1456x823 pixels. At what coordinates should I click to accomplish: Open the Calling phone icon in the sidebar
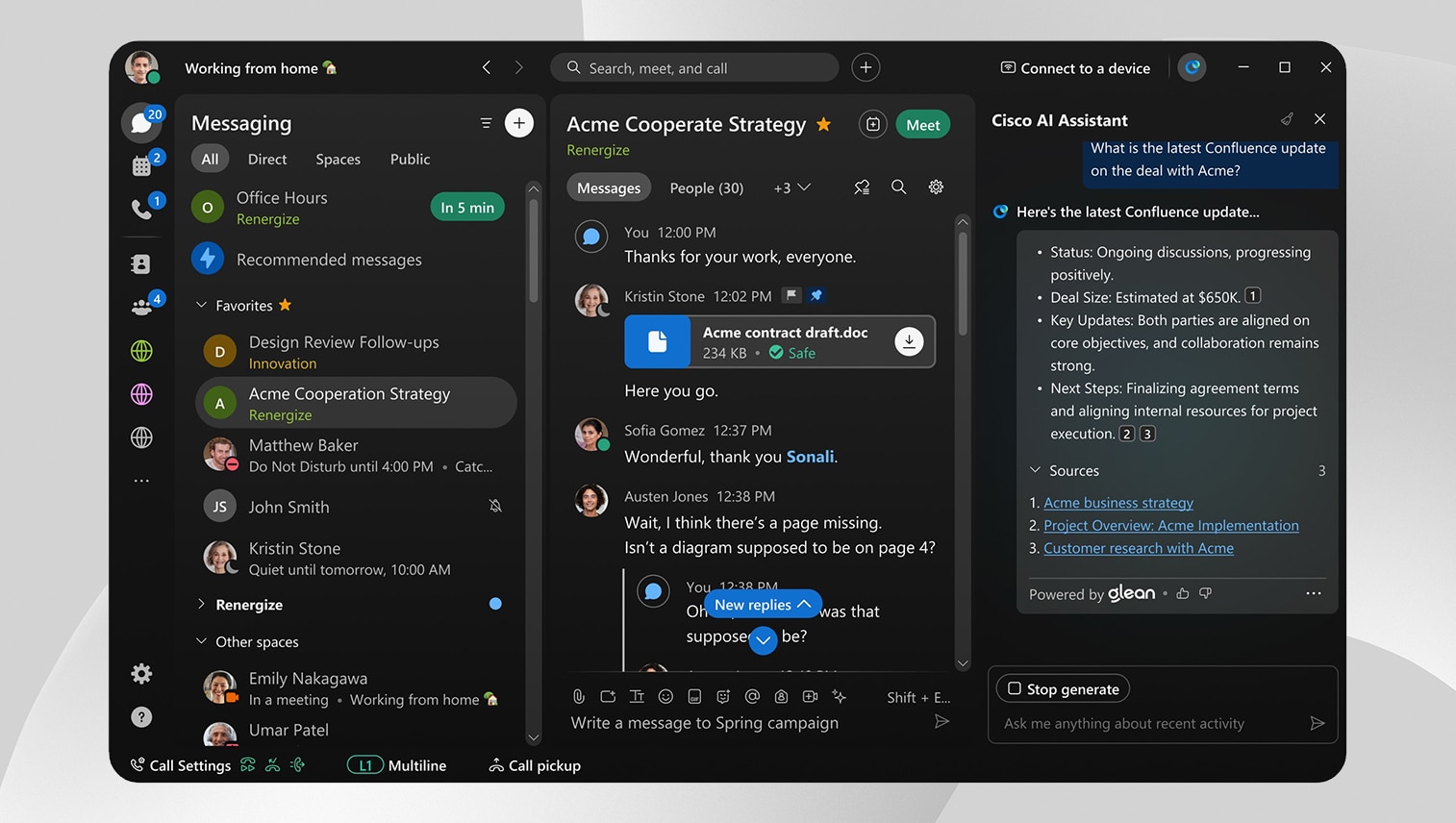(x=141, y=208)
